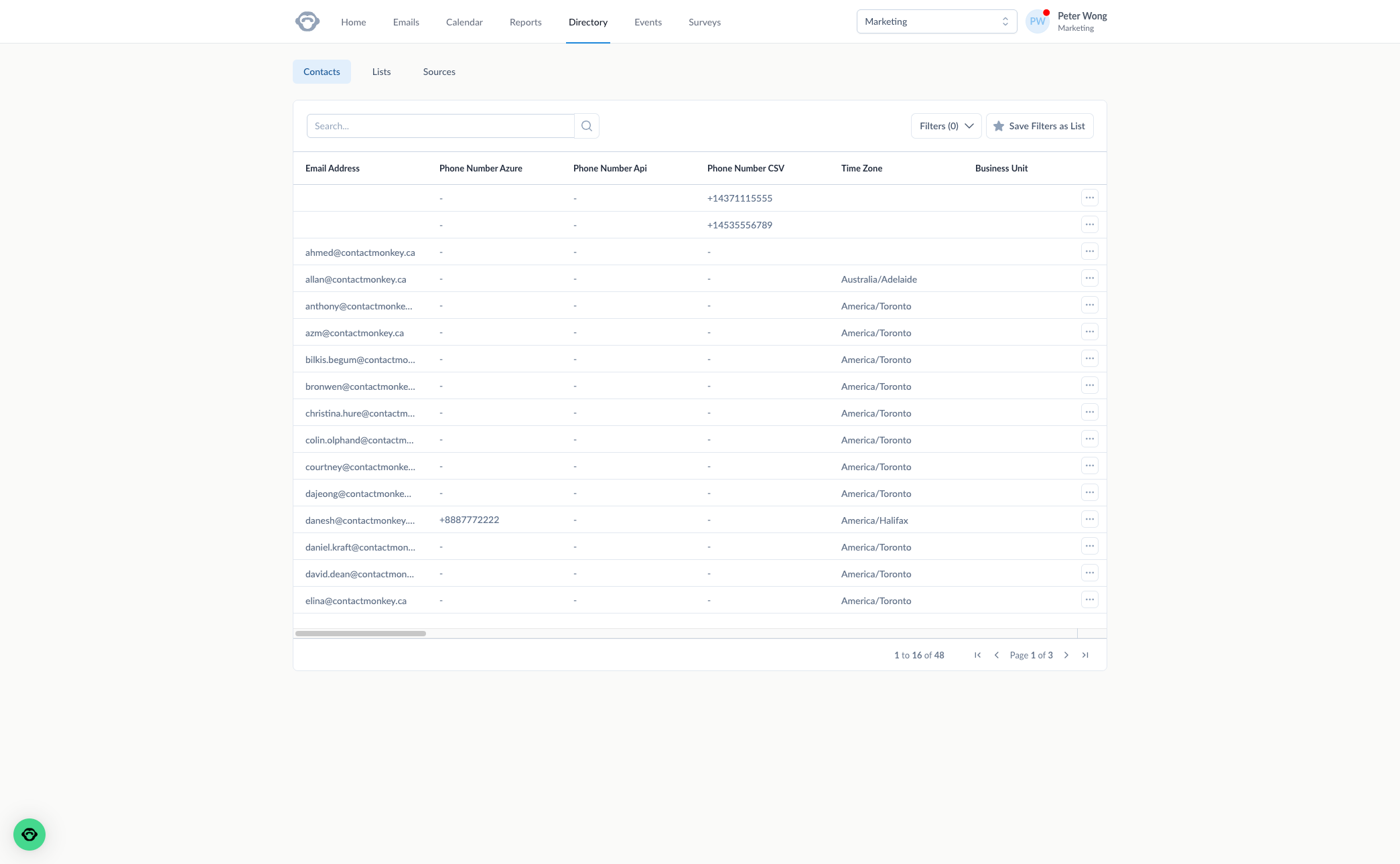Open the green chat widget icon
This screenshot has height=864, width=1400.
tap(29, 835)
